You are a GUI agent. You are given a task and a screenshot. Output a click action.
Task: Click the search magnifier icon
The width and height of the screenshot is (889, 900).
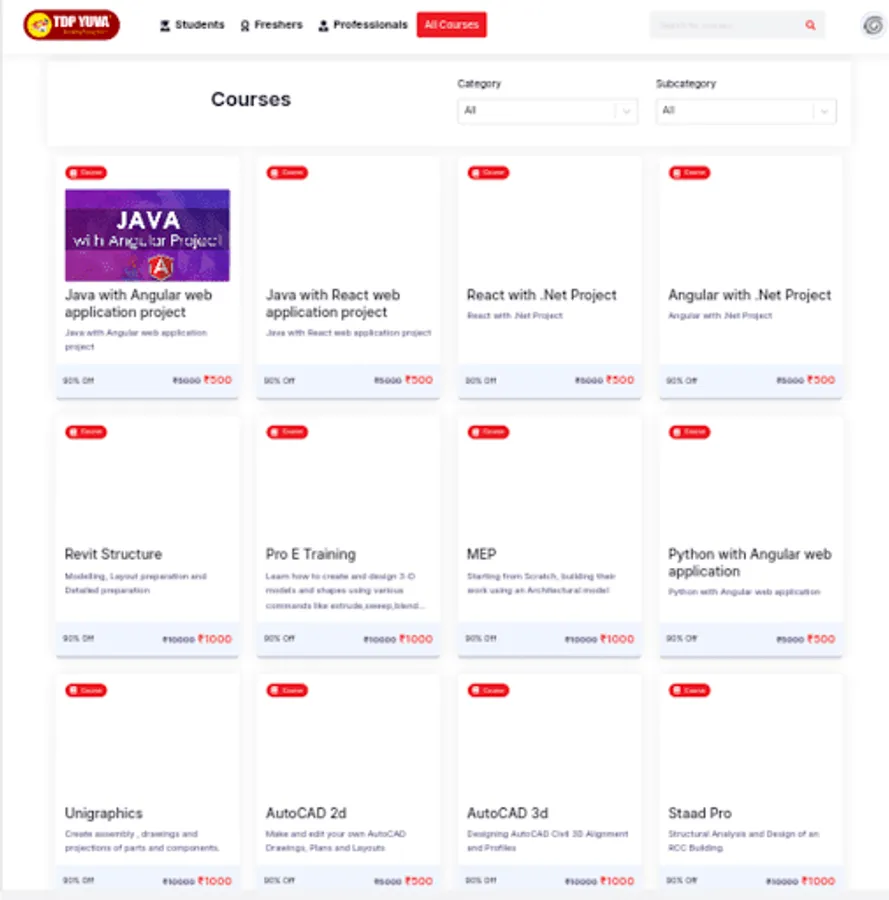(x=810, y=25)
